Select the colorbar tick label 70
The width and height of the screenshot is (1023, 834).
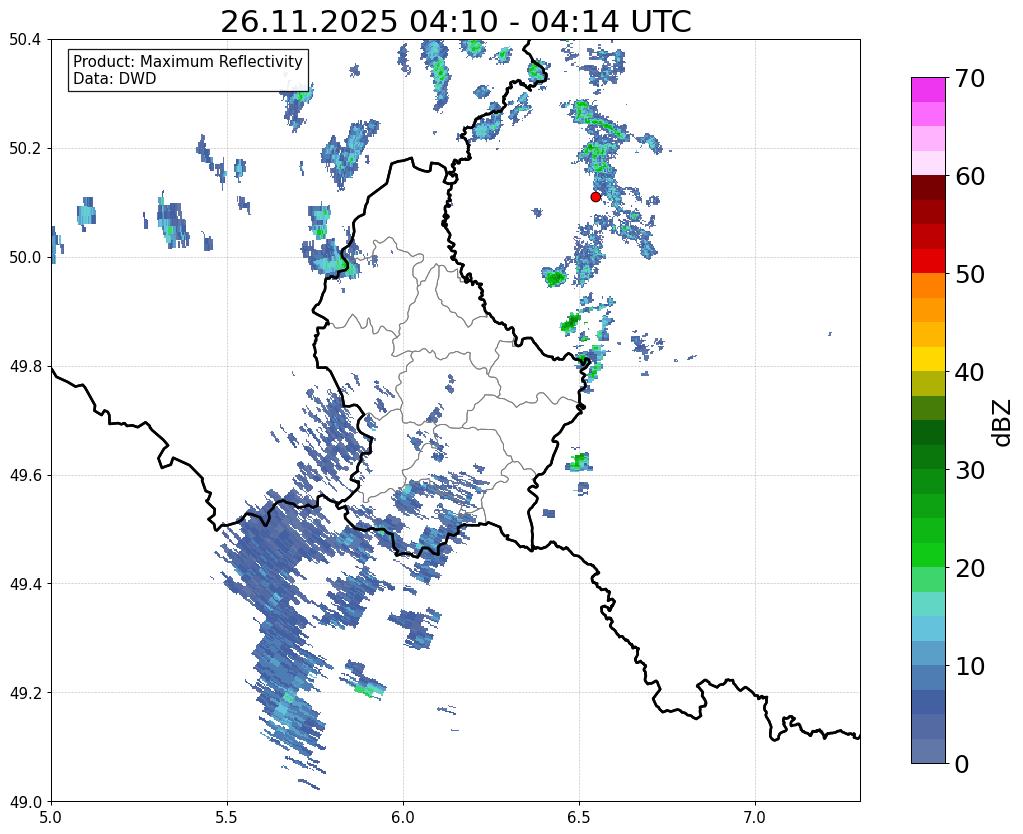(969, 78)
